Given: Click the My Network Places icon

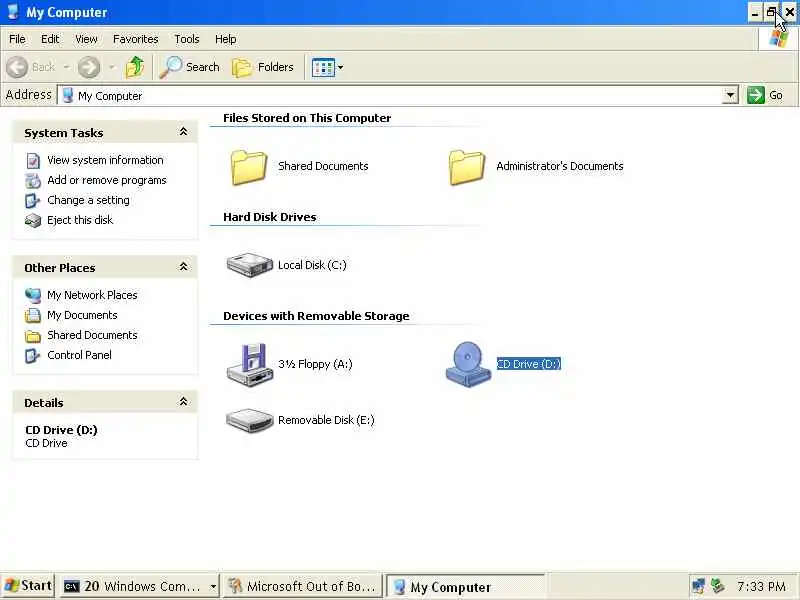Looking at the screenshot, I should tap(33, 295).
